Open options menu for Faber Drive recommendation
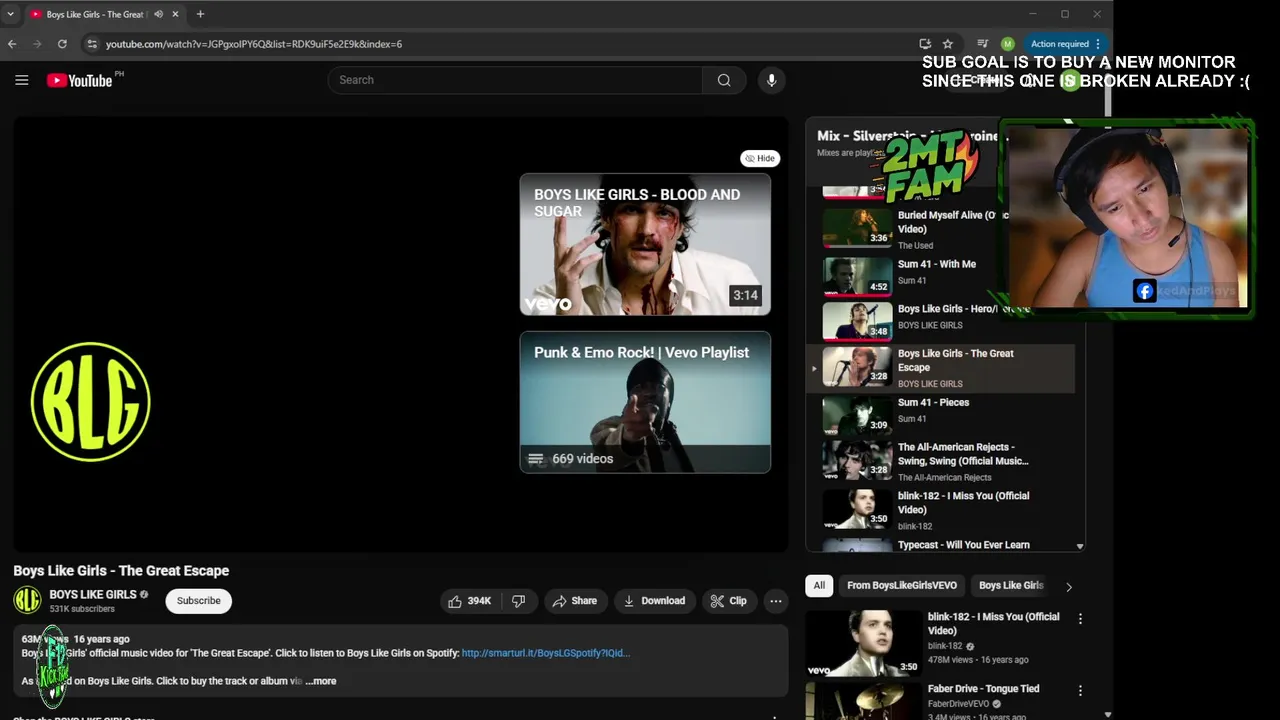The image size is (1280, 720). [1080, 691]
